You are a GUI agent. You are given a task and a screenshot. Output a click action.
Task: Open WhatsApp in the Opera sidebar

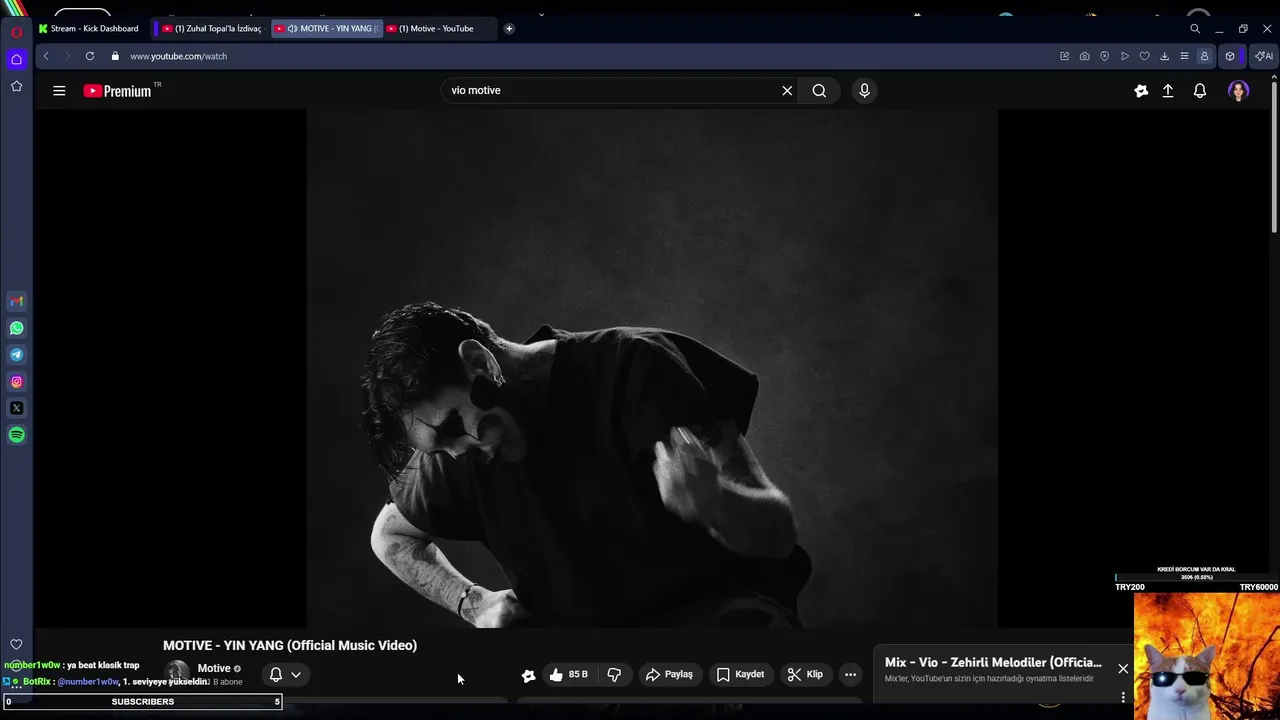click(16, 328)
